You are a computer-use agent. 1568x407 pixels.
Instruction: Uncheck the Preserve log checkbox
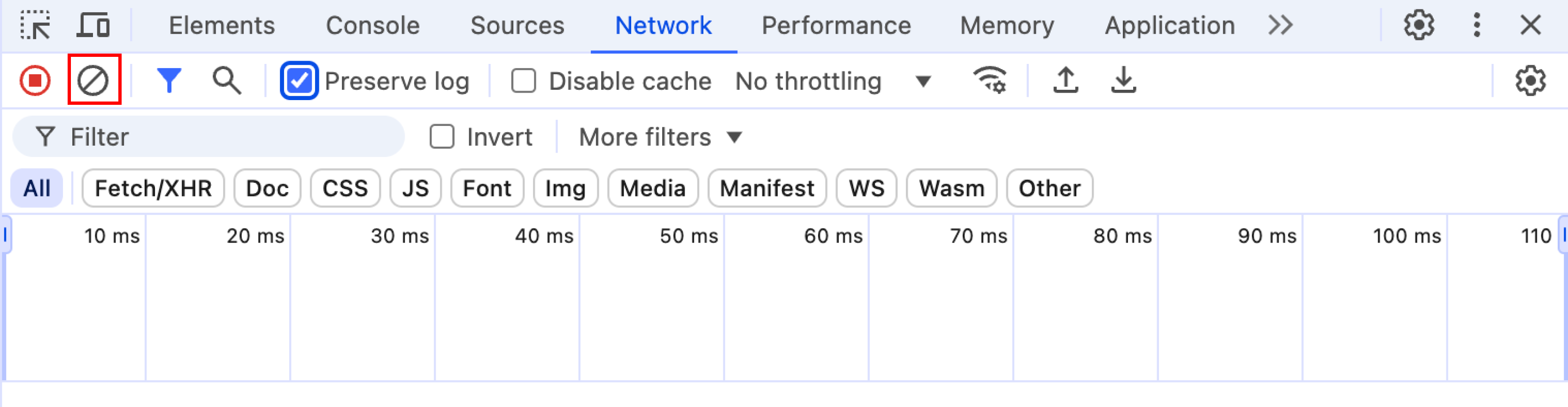[299, 80]
